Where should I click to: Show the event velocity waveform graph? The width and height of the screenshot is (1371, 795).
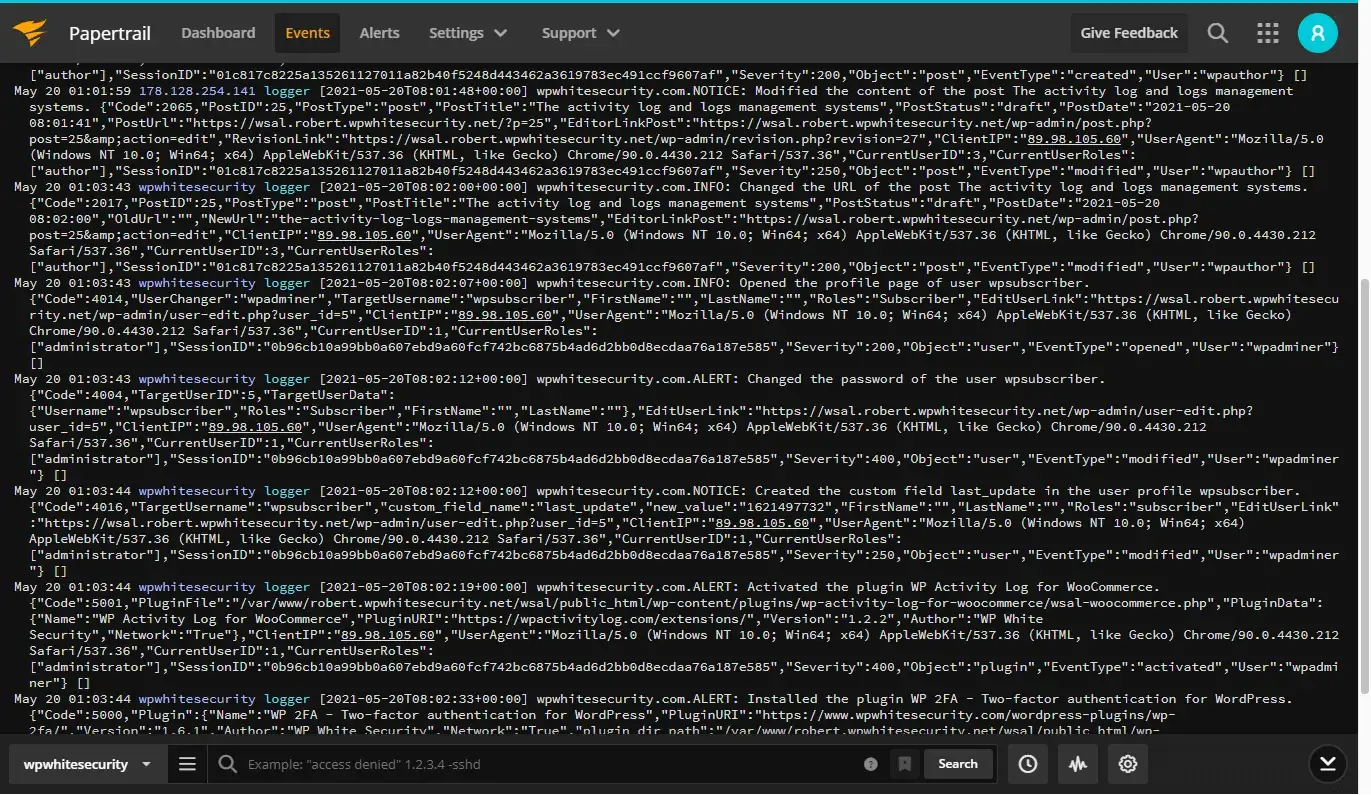pyautogui.click(x=1077, y=764)
